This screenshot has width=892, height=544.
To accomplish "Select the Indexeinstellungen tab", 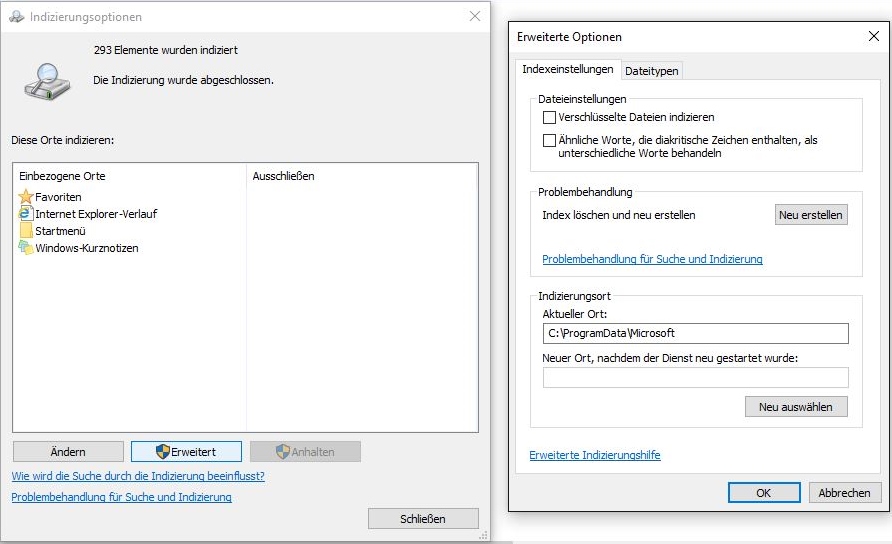I will [x=568, y=69].
